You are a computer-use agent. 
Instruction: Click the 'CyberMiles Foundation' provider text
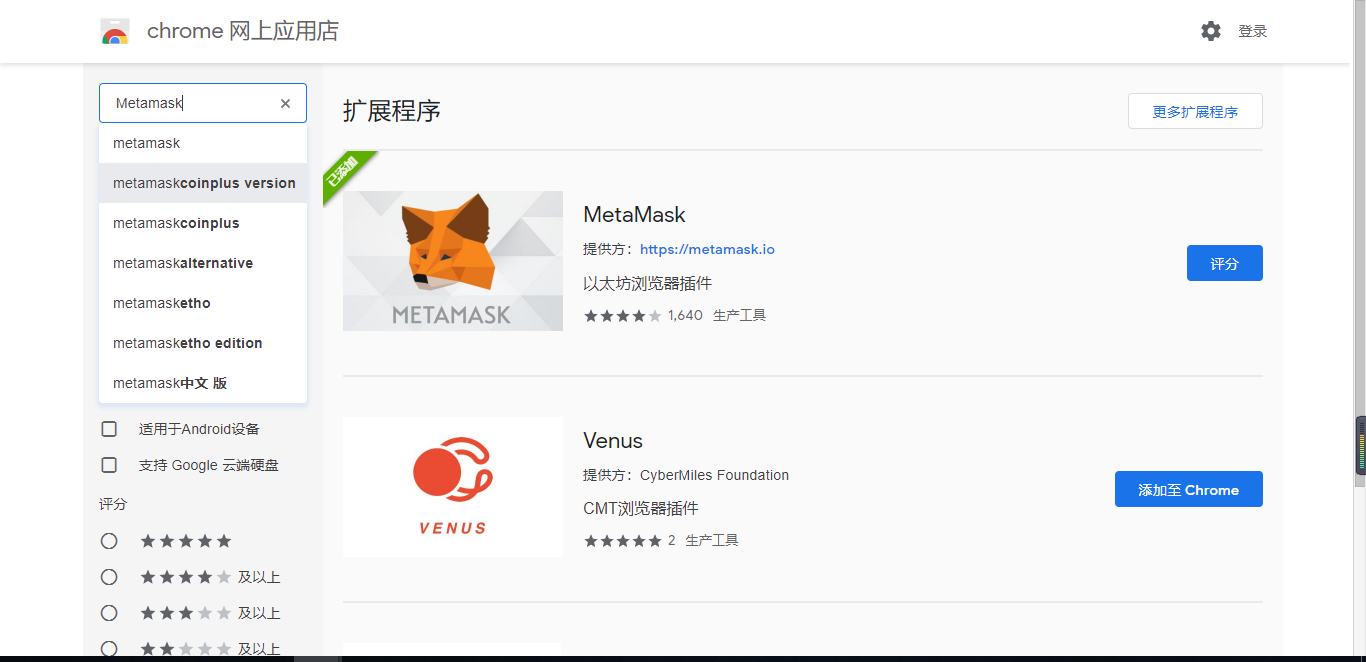point(714,475)
